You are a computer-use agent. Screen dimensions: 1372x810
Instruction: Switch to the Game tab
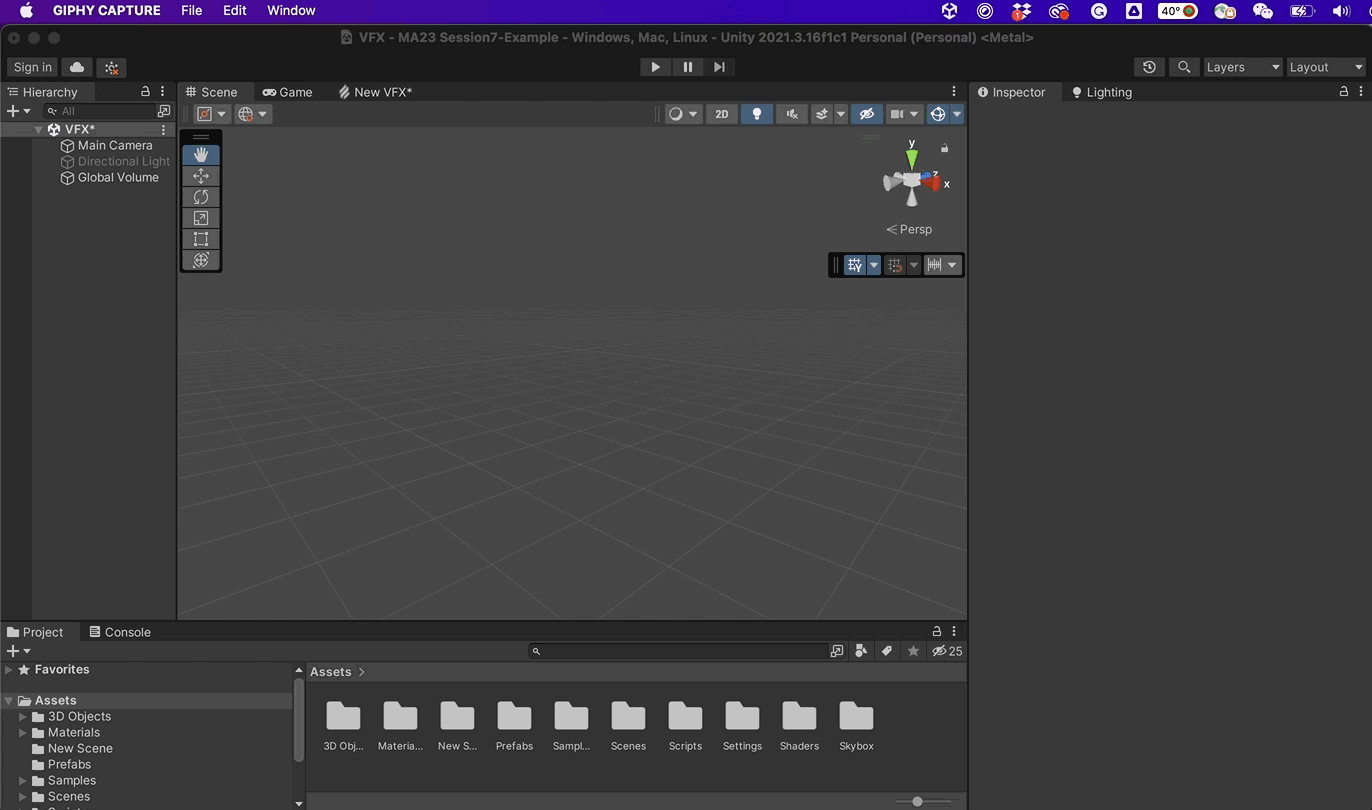[287, 92]
